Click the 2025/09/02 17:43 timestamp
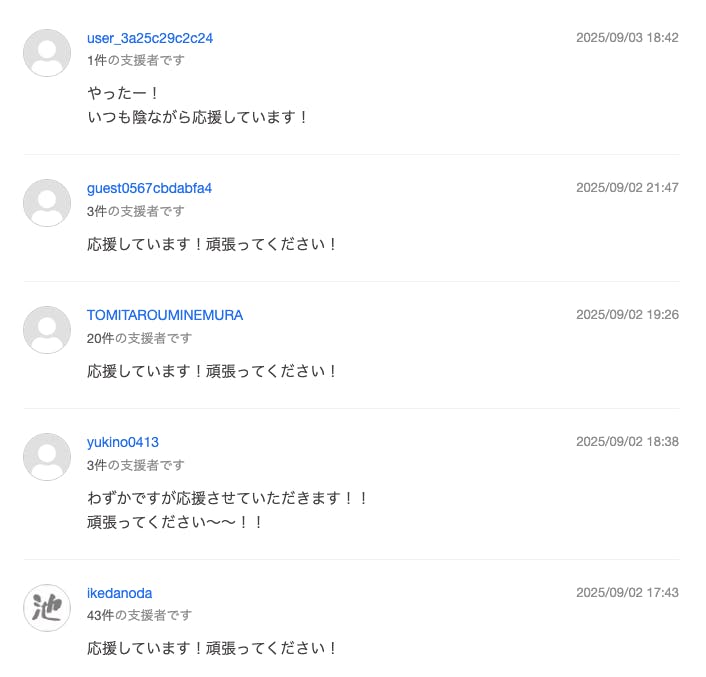706x677 pixels. pyautogui.click(x=627, y=593)
